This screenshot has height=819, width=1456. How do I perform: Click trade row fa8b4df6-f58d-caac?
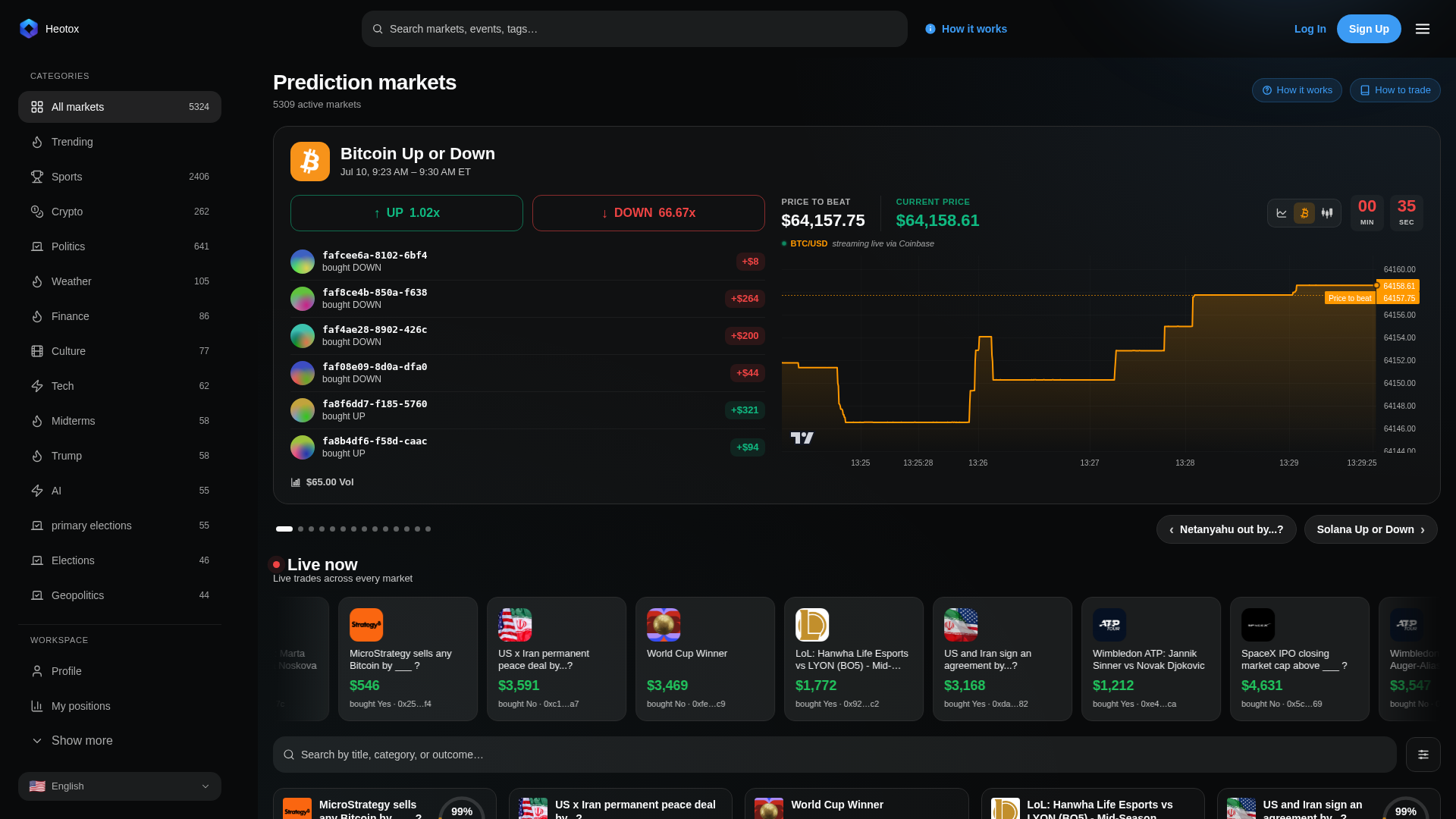(527, 447)
